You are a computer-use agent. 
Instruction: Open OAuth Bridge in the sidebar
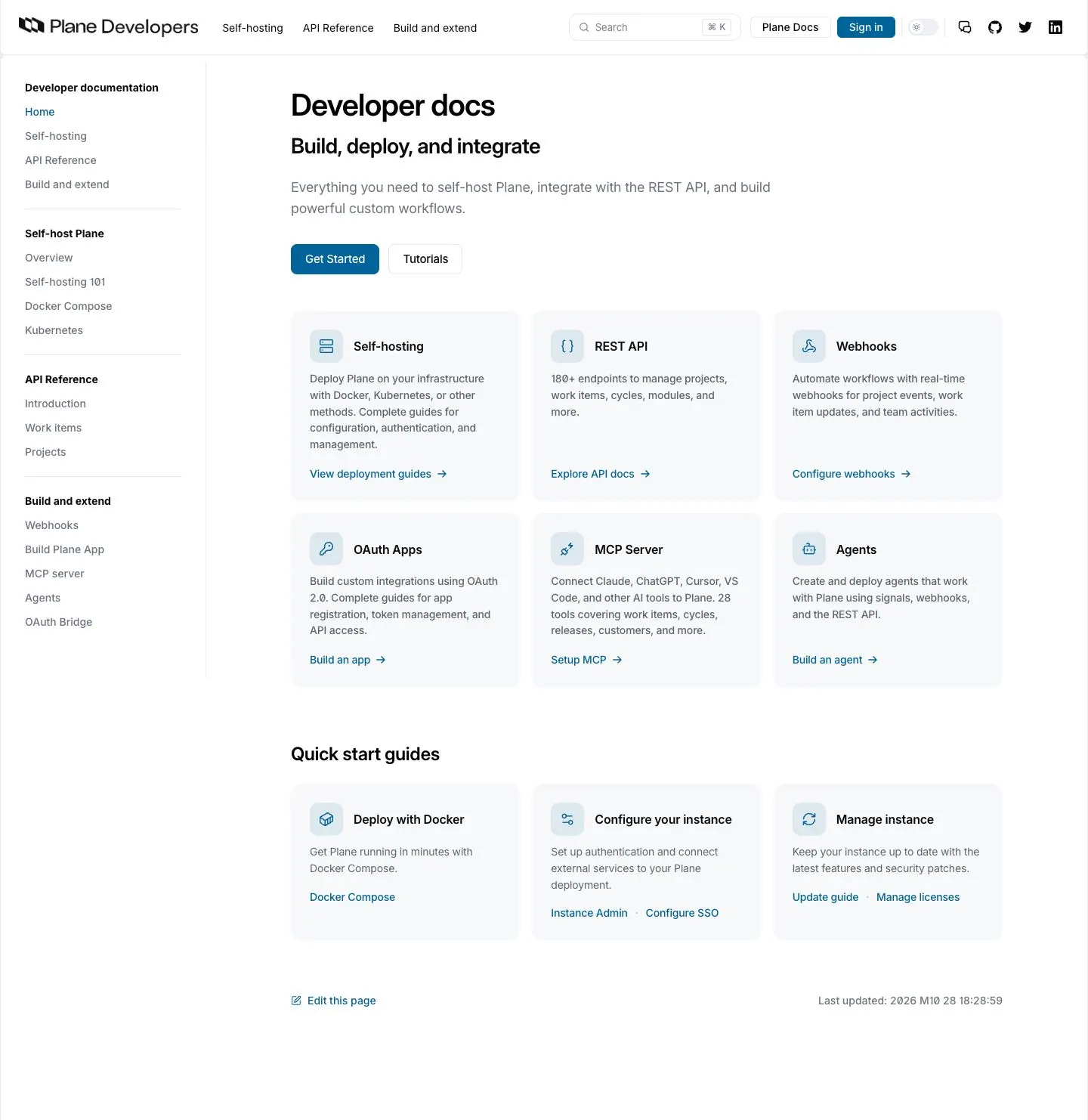pos(59,622)
